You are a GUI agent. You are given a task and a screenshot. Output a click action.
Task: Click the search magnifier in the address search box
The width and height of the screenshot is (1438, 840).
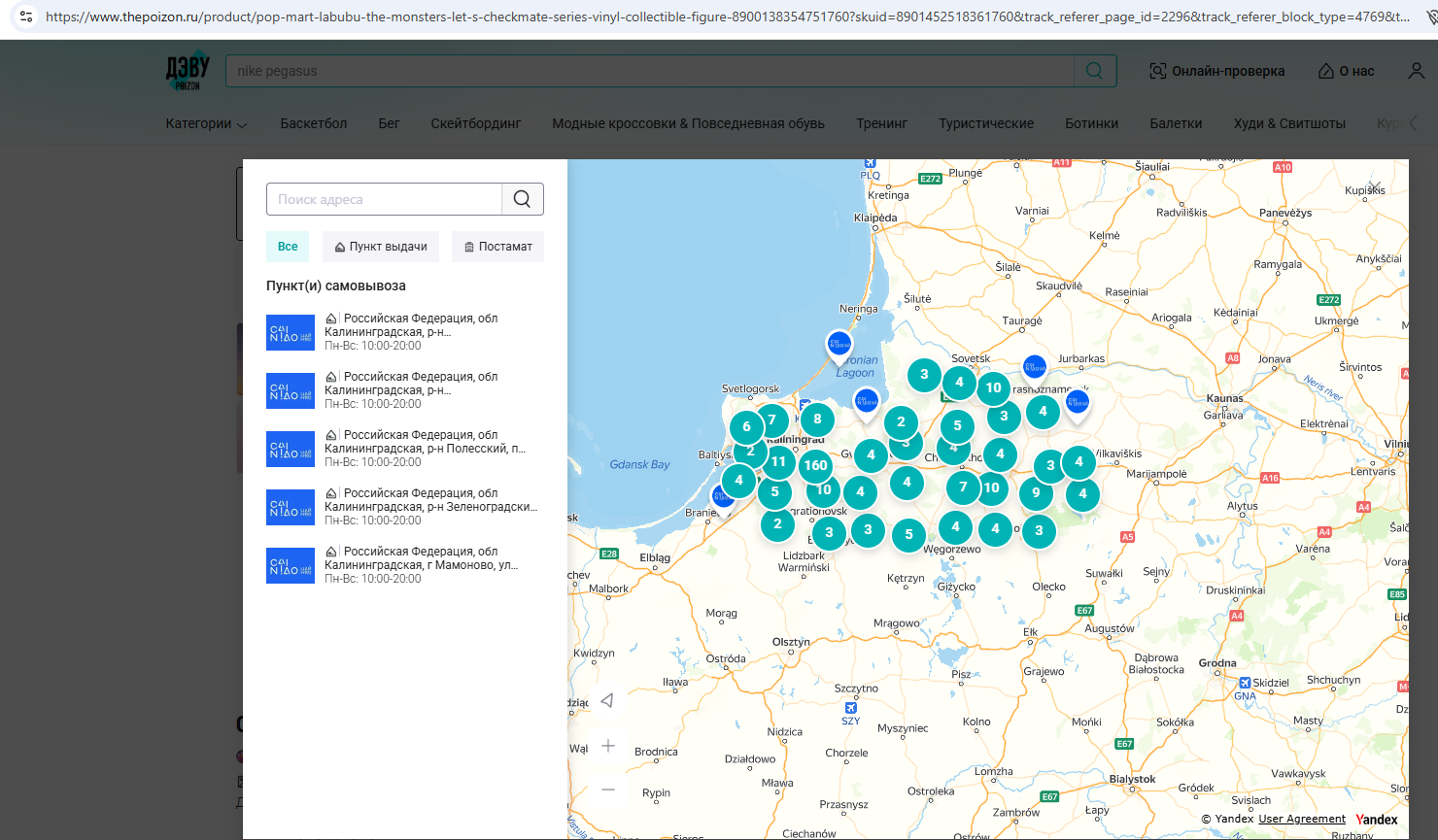coord(522,199)
